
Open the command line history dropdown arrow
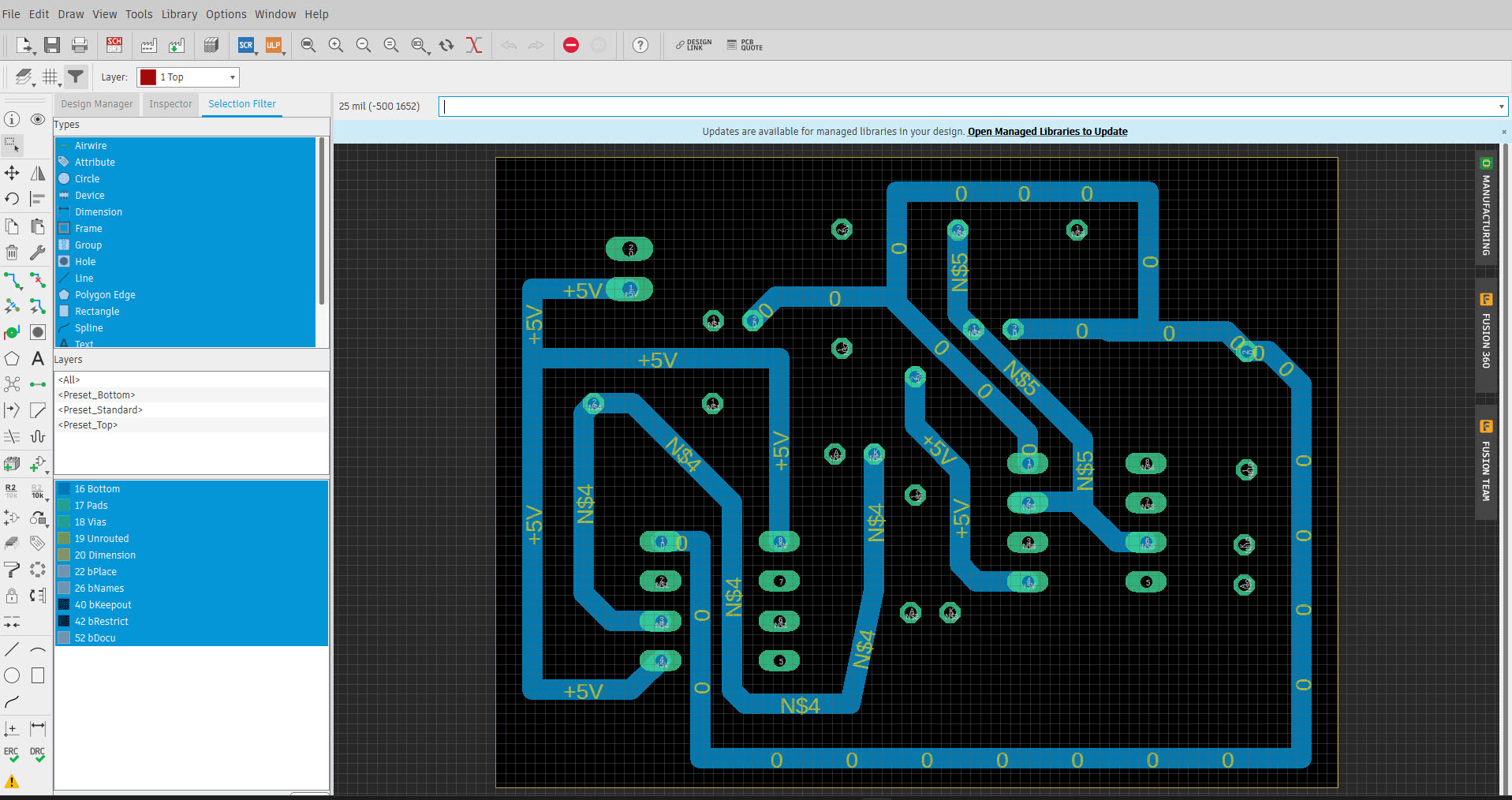[1500, 107]
